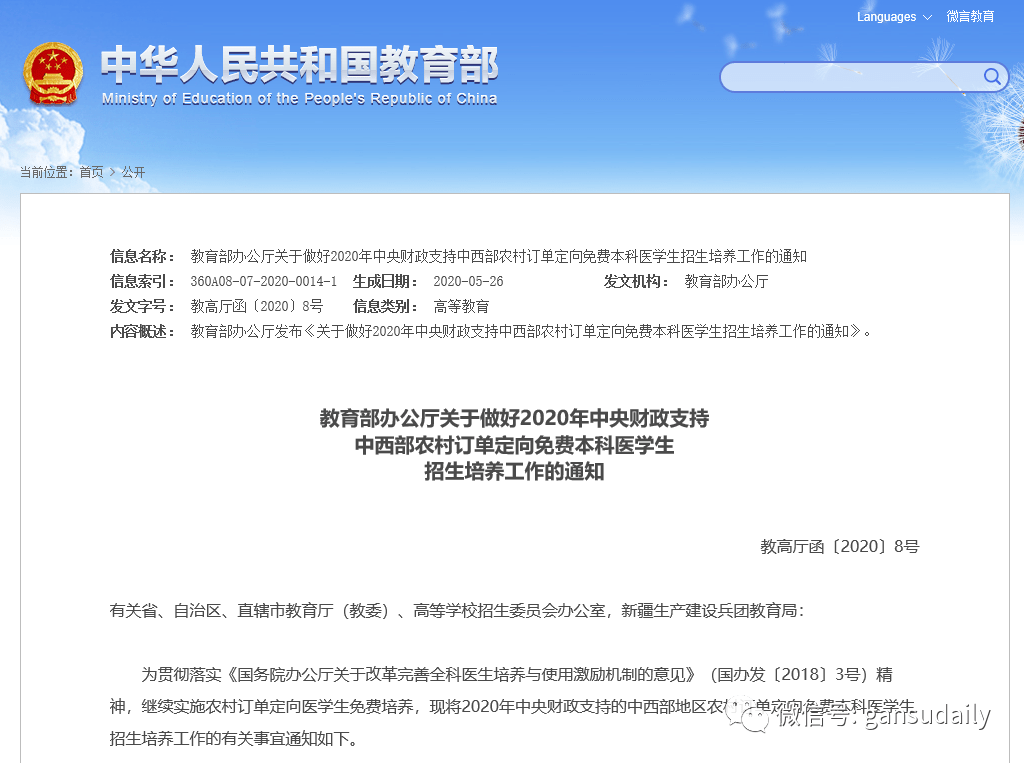Click the bold article heading 教育部办公厅关于做好2020年中央财政支持

514,418
